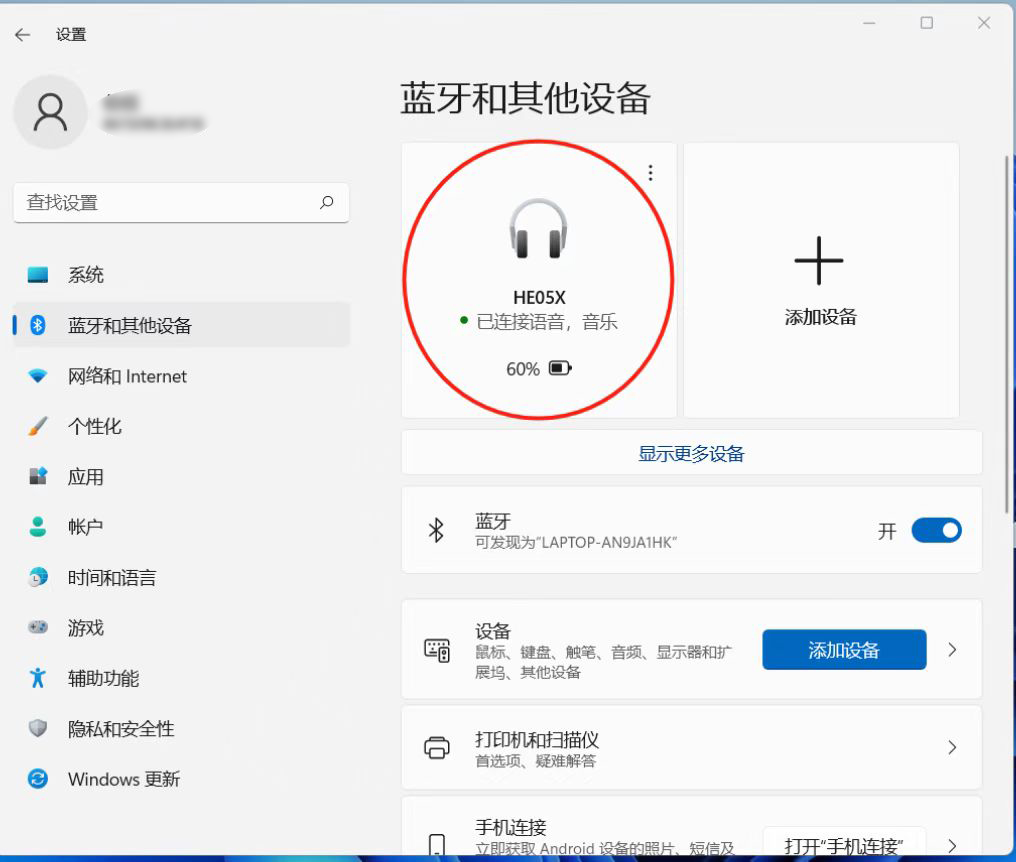The height and width of the screenshot is (862, 1016).
Task: Open three-dot menu on HE05X card
Action: [x=651, y=173]
